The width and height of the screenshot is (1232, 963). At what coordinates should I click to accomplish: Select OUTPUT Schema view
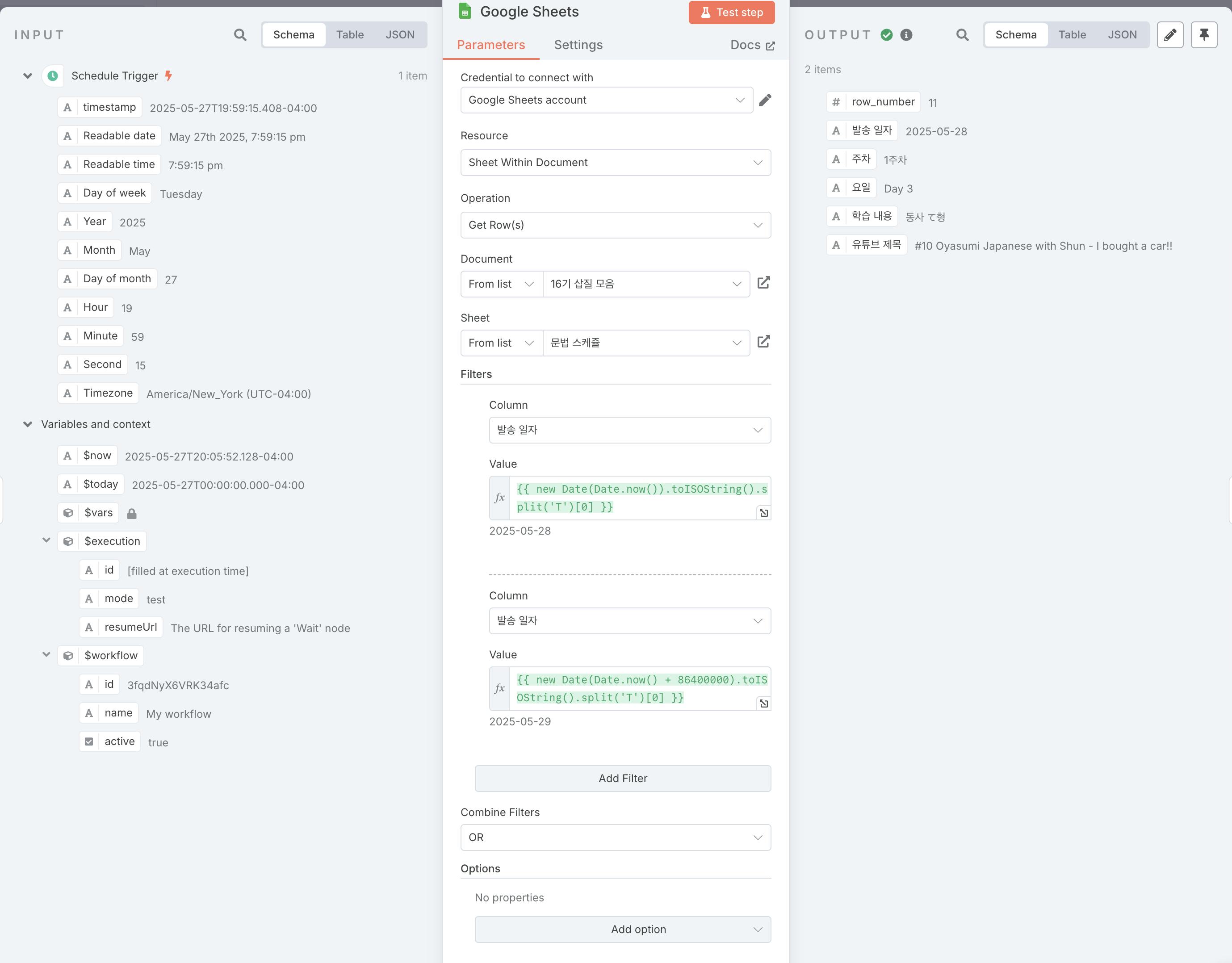pyautogui.click(x=1016, y=35)
